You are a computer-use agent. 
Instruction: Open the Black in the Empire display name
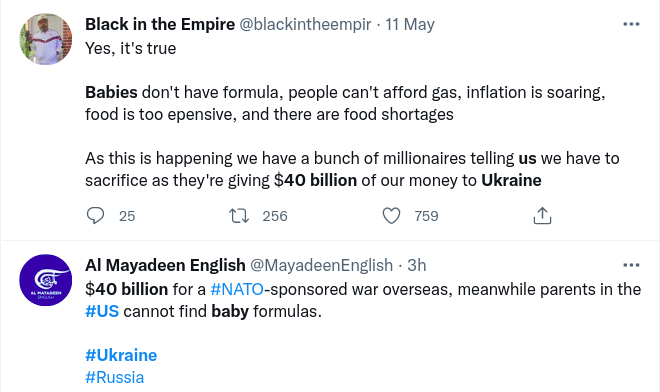[160, 24]
